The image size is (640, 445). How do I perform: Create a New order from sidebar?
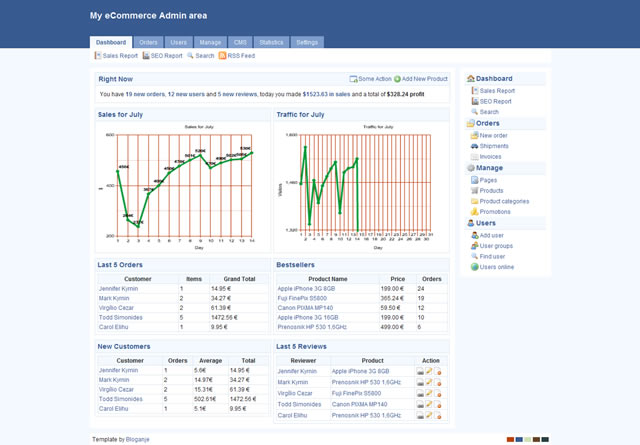pyautogui.click(x=489, y=136)
